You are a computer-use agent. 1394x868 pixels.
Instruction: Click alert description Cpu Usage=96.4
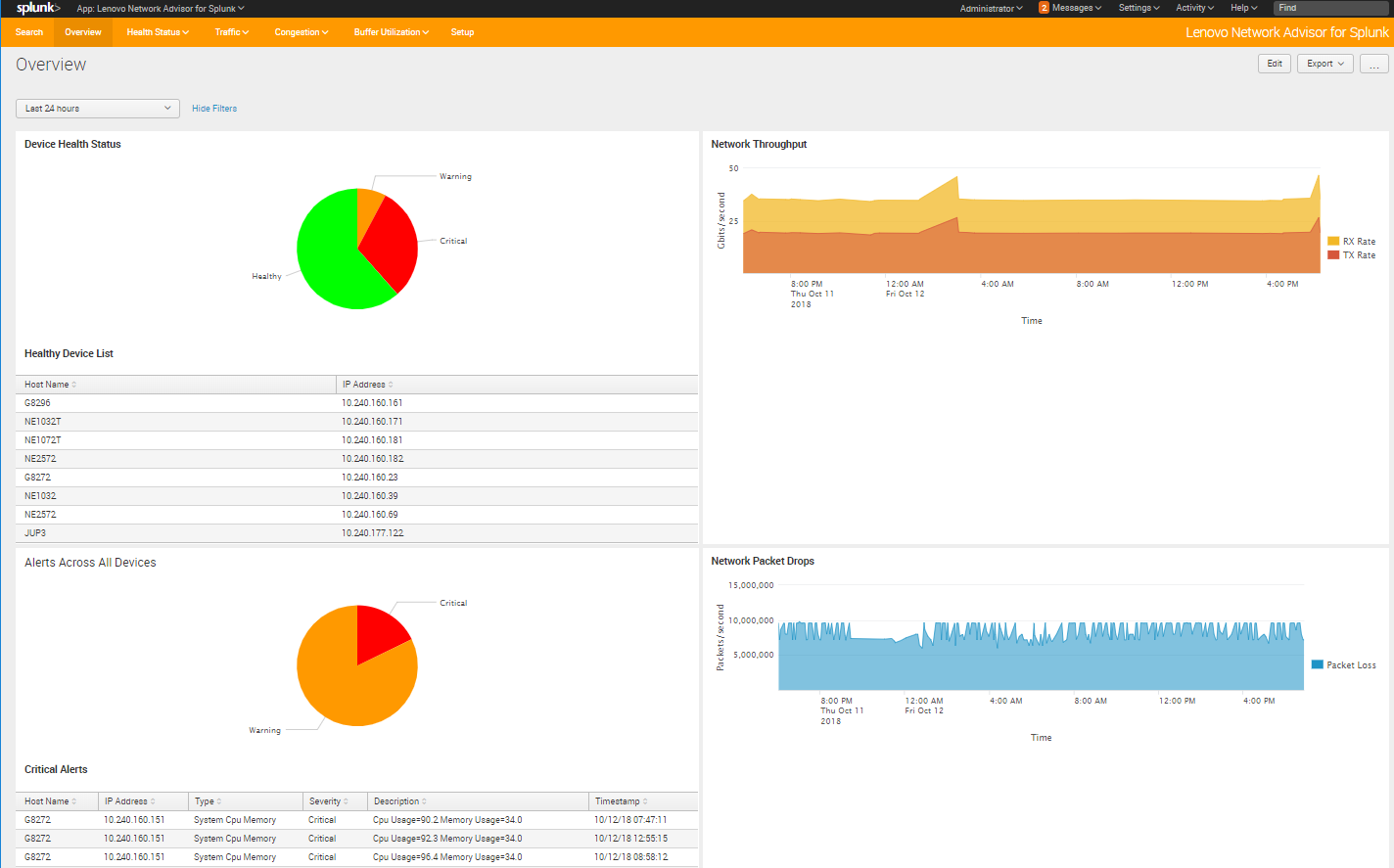coord(447,857)
